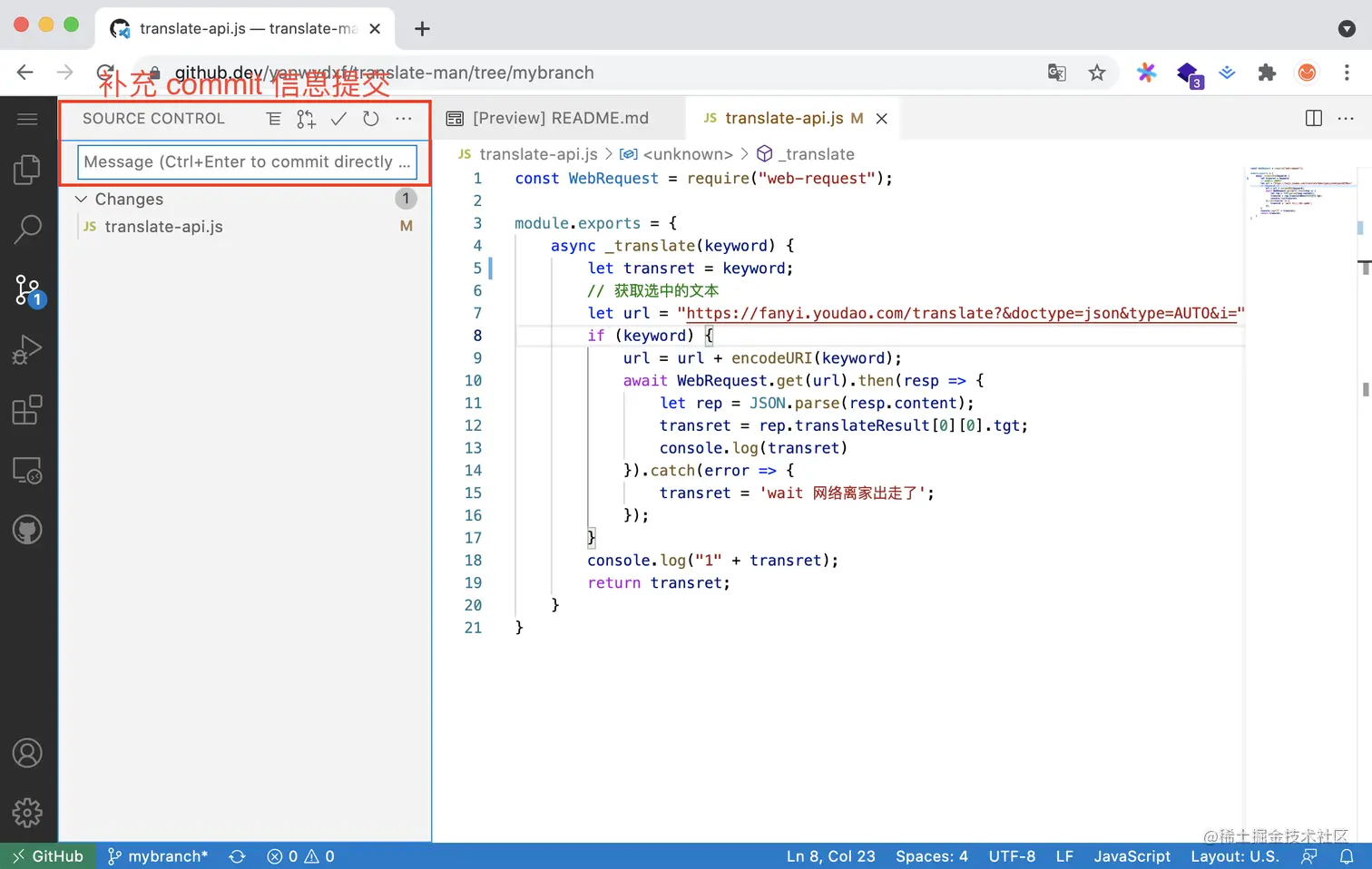1372x869 pixels.
Task: Open Accounts icon in activity bar
Action: click(x=27, y=753)
